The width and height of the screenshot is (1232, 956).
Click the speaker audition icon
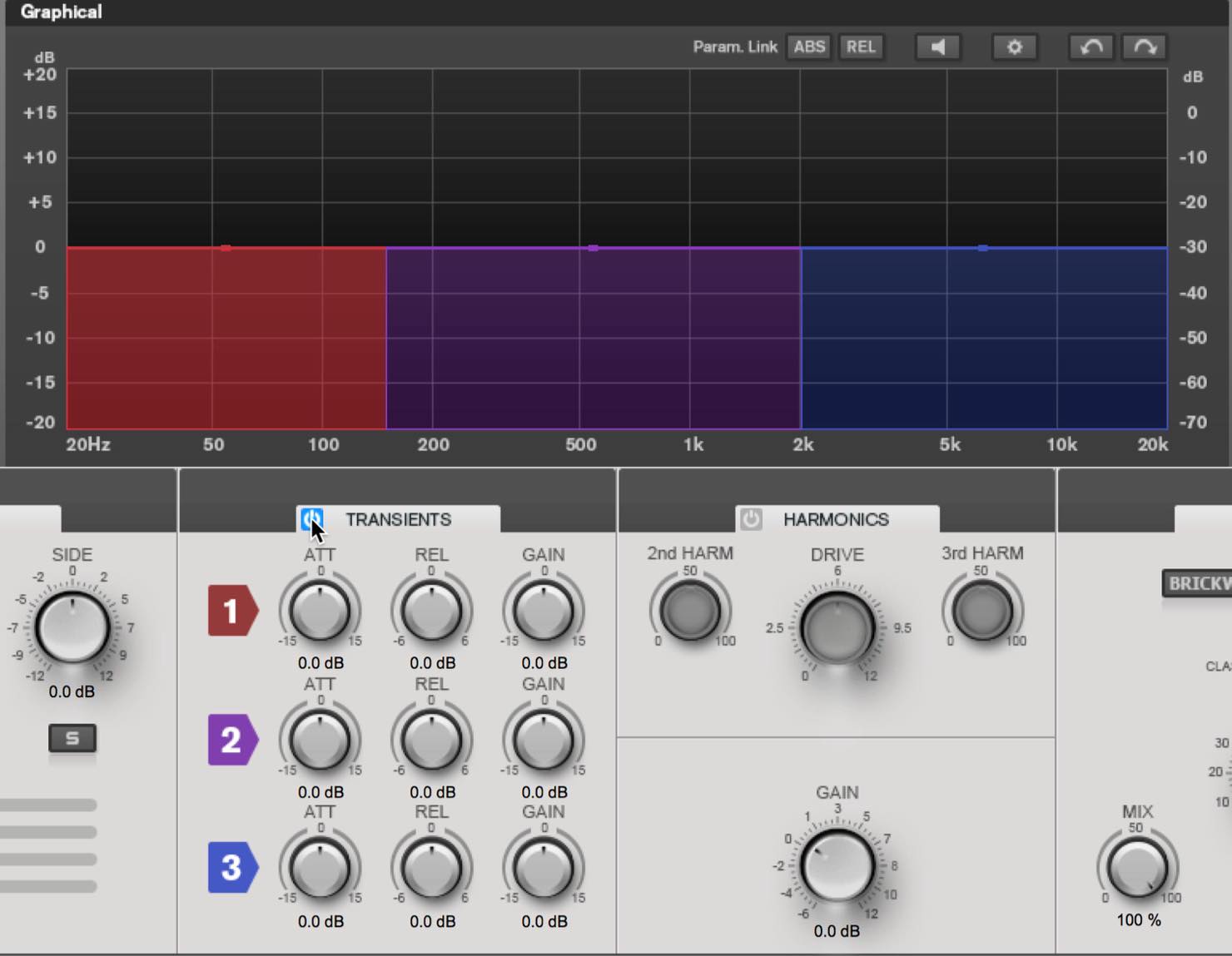pyautogui.click(x=937, y=47)
